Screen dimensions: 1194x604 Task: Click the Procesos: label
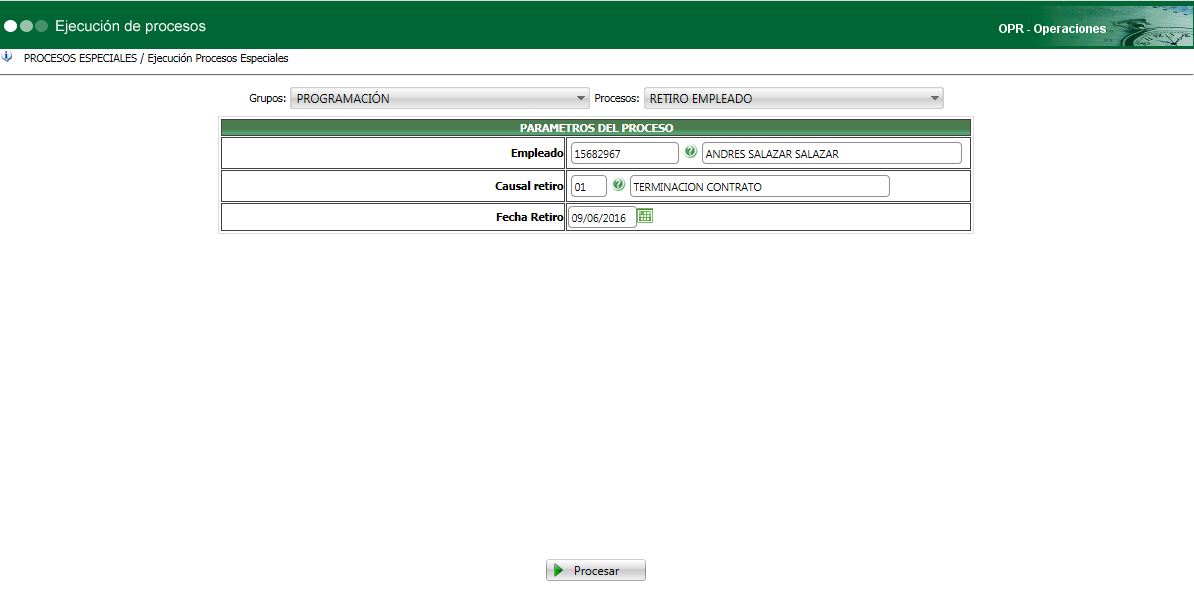pyautogui.click(x=617, y=98)
